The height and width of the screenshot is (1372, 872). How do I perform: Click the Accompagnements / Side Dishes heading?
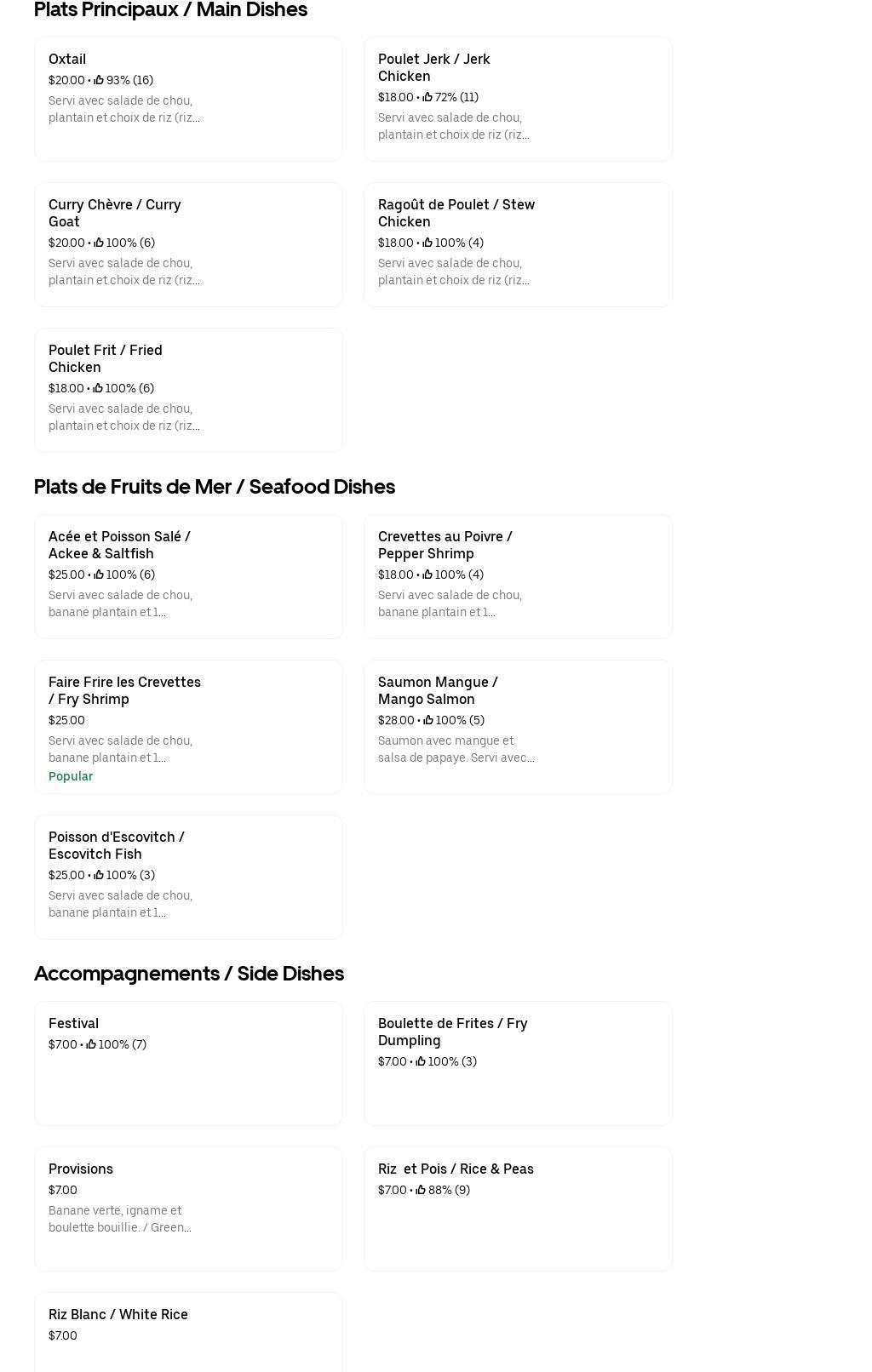coord(188,973)
